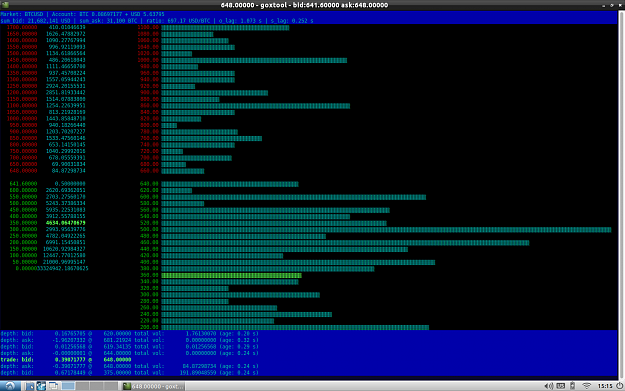Click the power logout icon in the panel
625x391 pixels.
coord(619,386)
